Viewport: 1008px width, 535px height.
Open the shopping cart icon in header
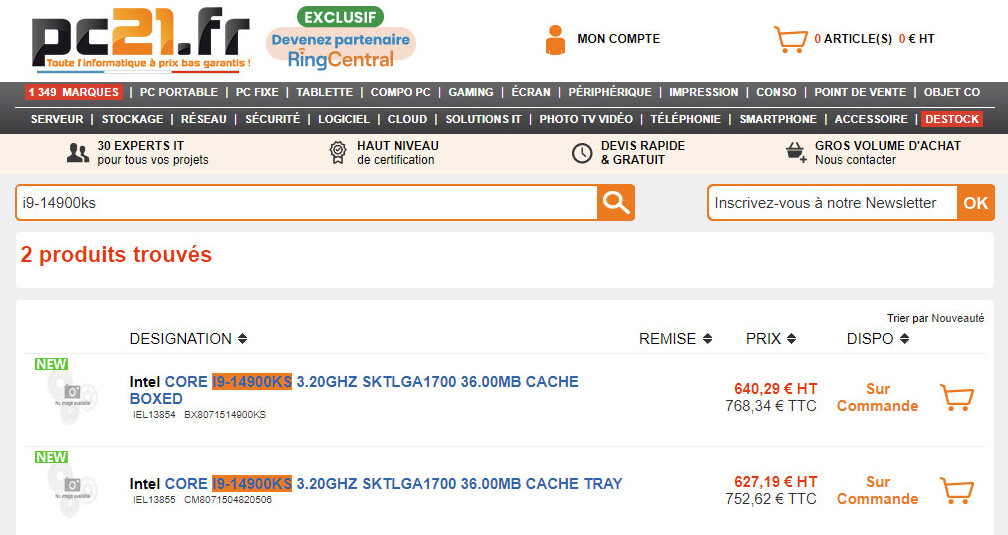click(790, 40)
